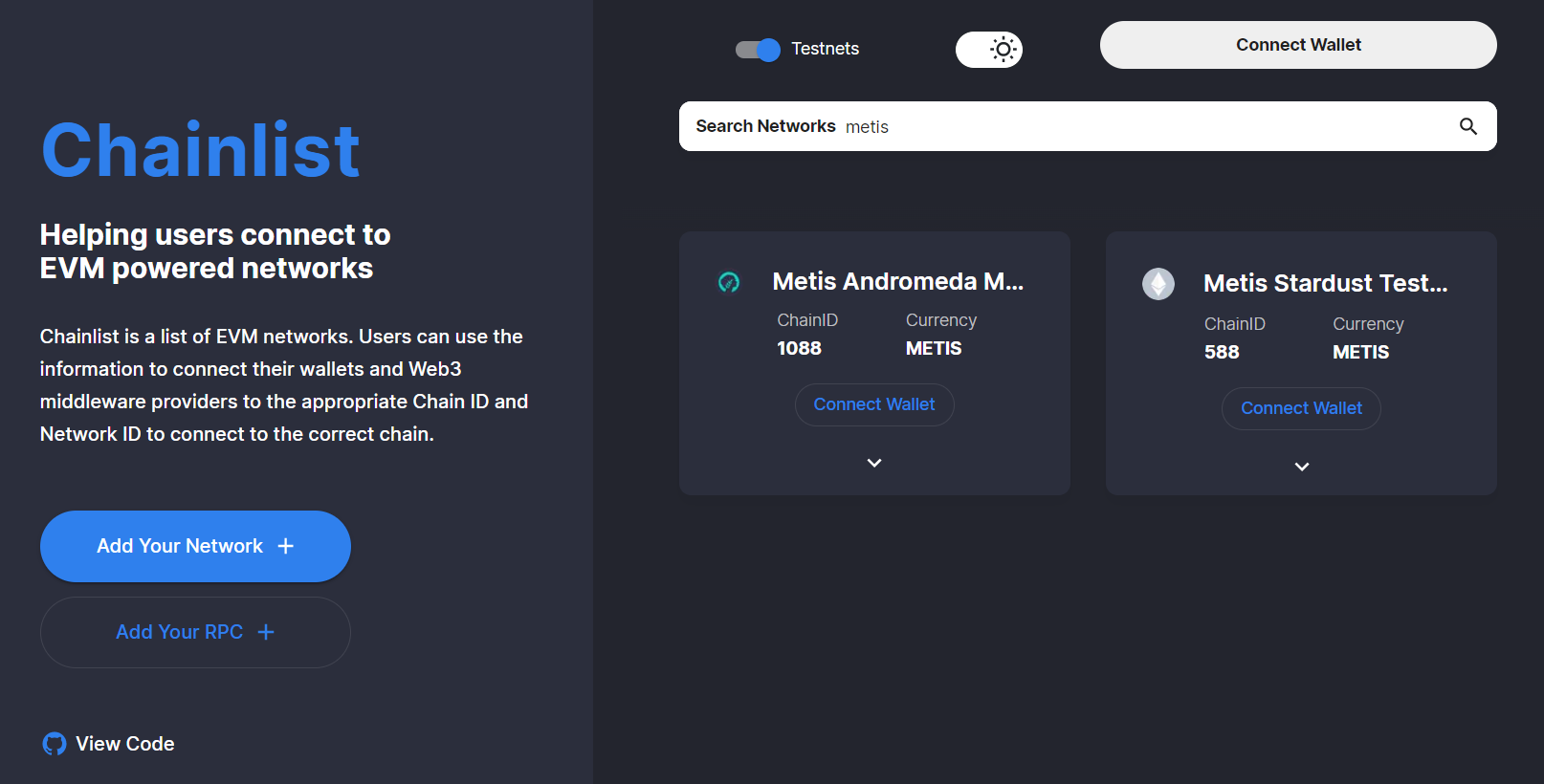Expand Metis Andromeda card details chevron
The image size is (1544, 784).
[x=874, y=463]
